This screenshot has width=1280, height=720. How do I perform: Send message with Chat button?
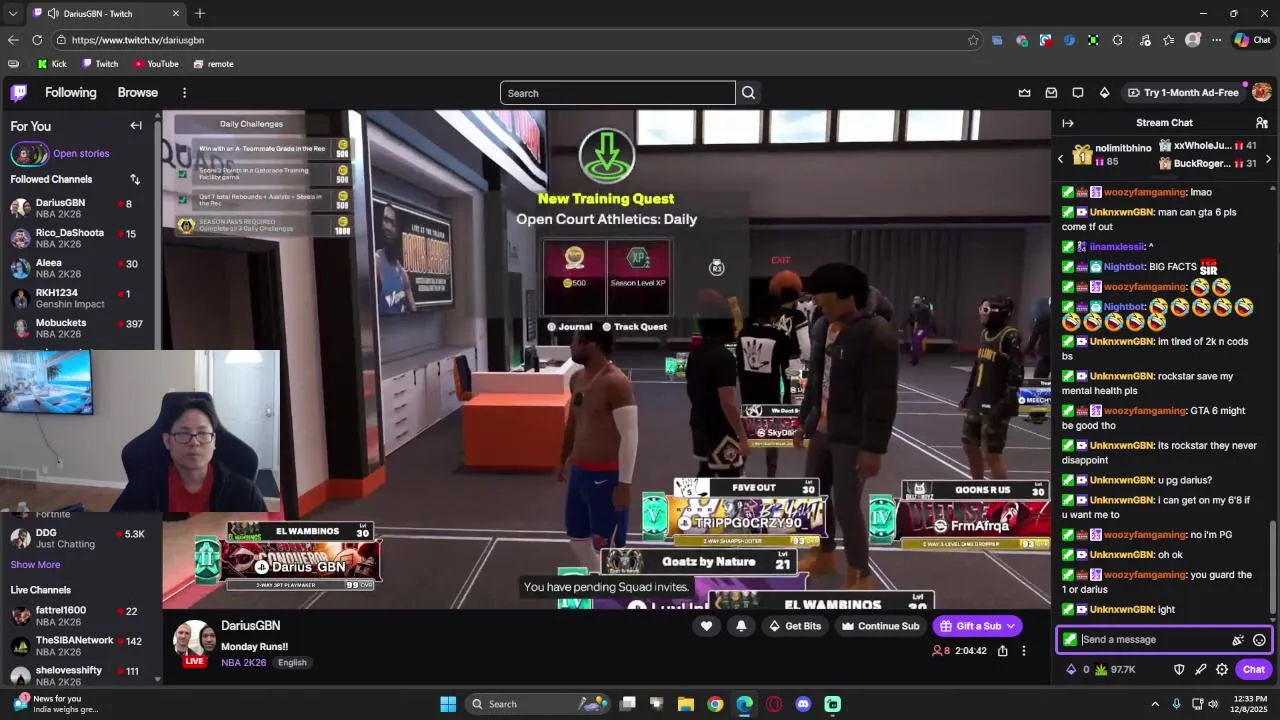1253,670
